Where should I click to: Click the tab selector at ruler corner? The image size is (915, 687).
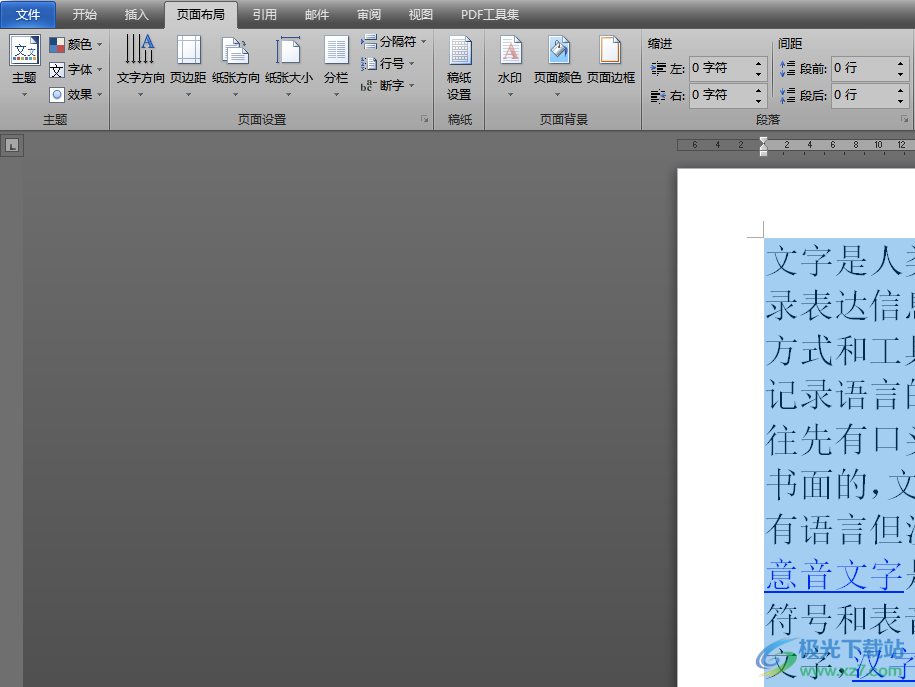[x=12, y=145]
